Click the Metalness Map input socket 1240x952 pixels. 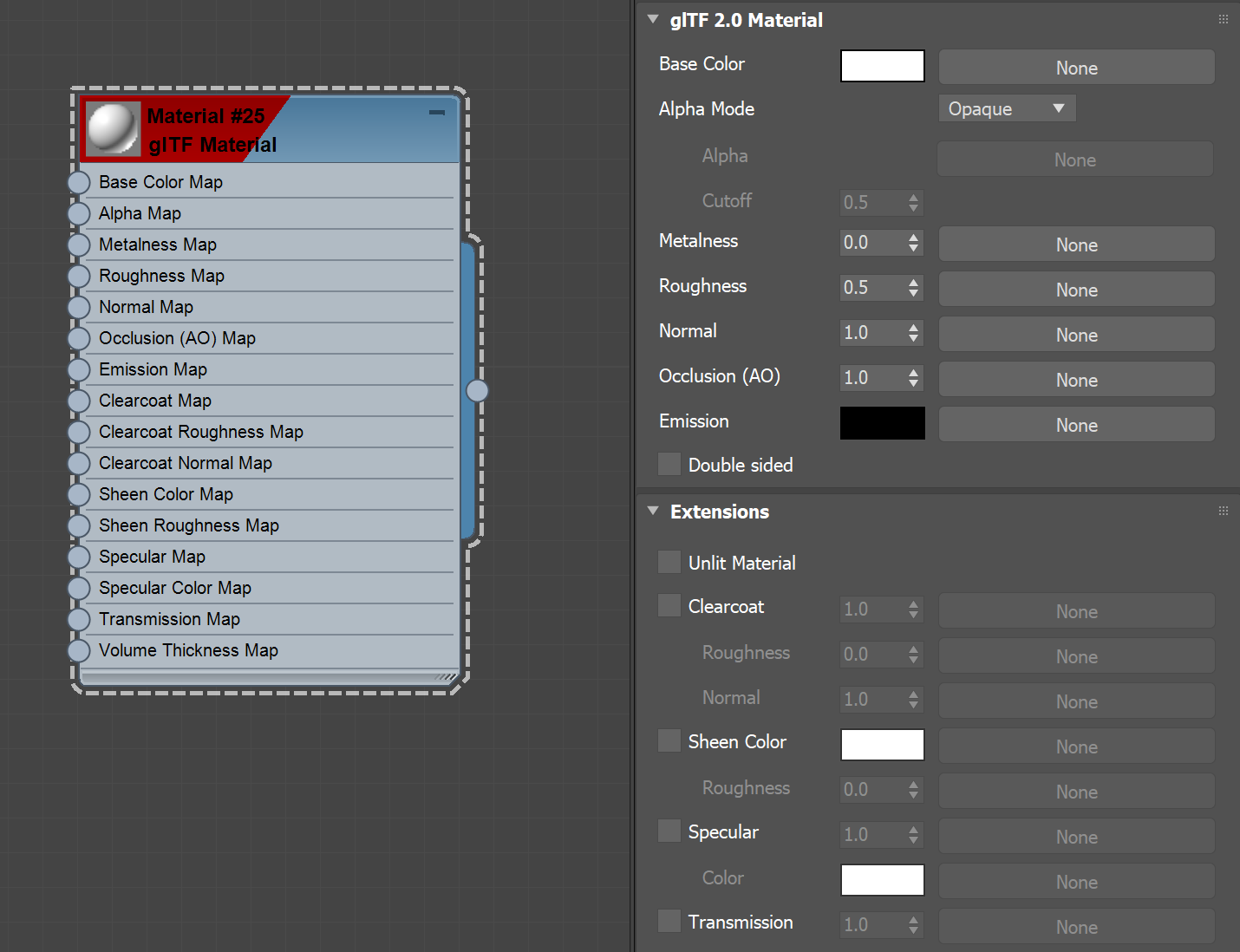79,245
